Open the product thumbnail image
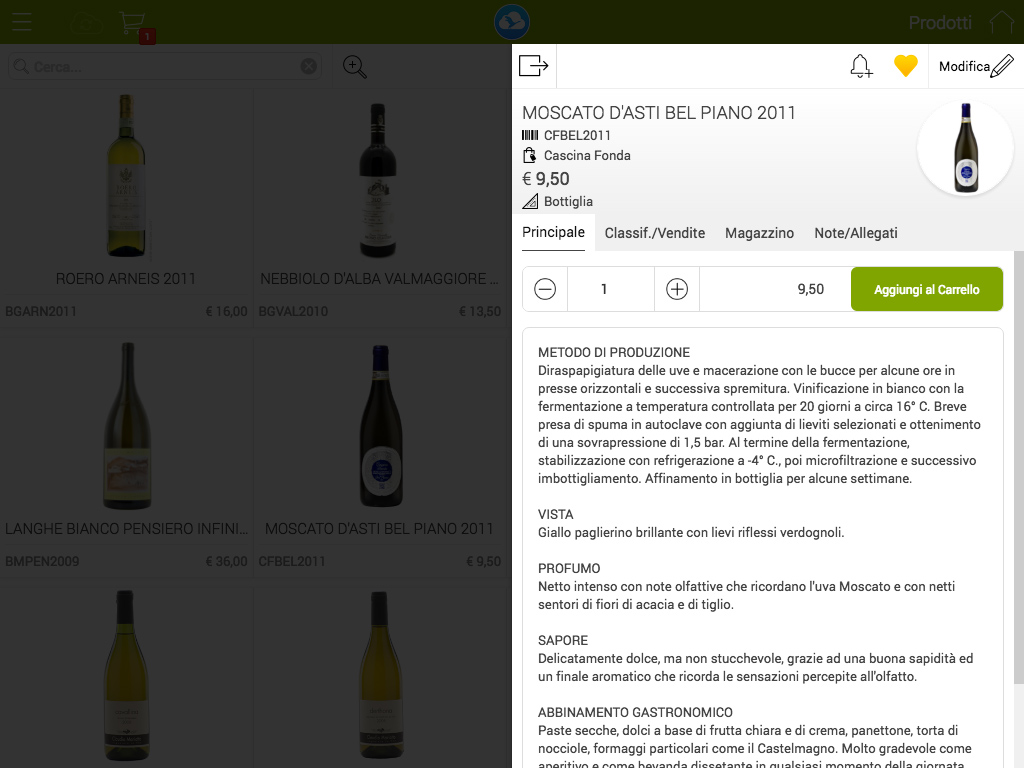This screenshot has height=768, width=1024. point(965,148)
